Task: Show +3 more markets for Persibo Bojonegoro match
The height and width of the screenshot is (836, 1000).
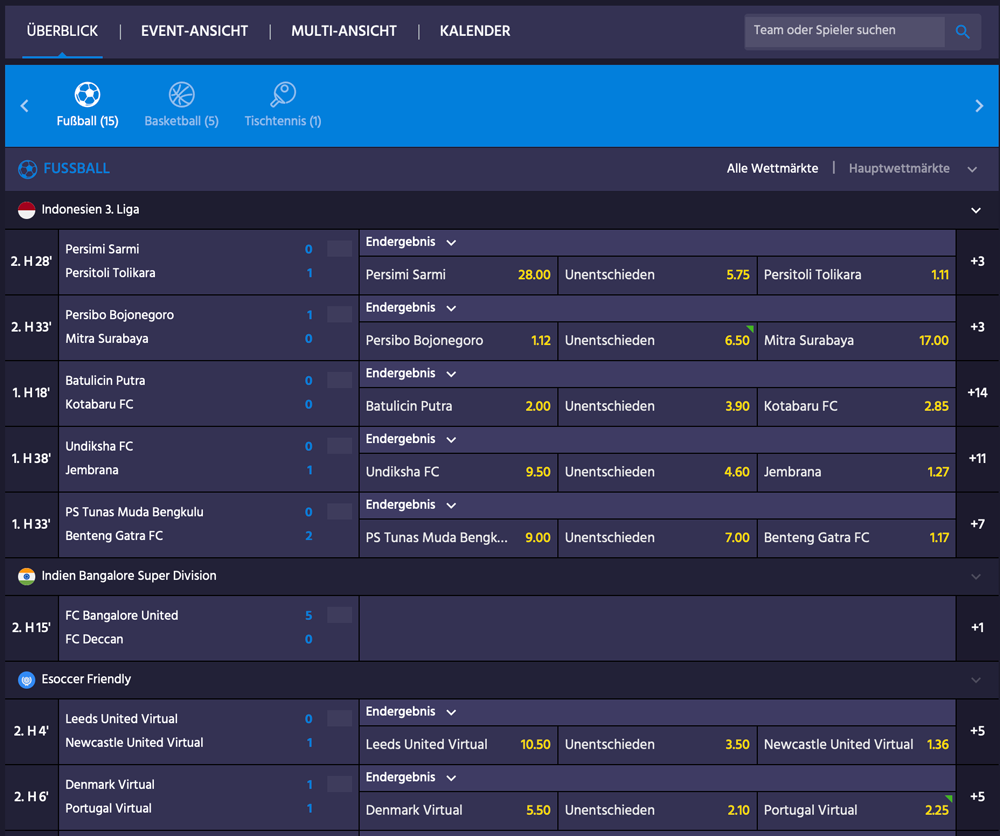Action: (x=978, y=327)
